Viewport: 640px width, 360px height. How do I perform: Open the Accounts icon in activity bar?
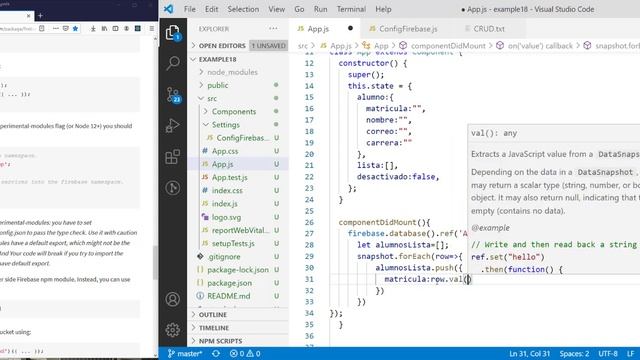point(173,299)
